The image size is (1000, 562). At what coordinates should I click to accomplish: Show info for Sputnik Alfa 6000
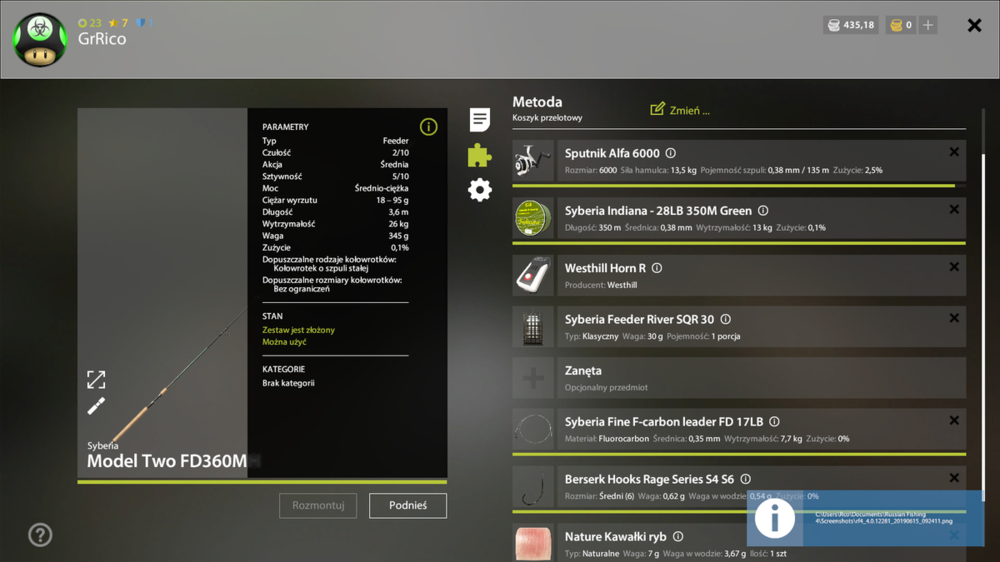pyautogui.click(x=671, y=153)
